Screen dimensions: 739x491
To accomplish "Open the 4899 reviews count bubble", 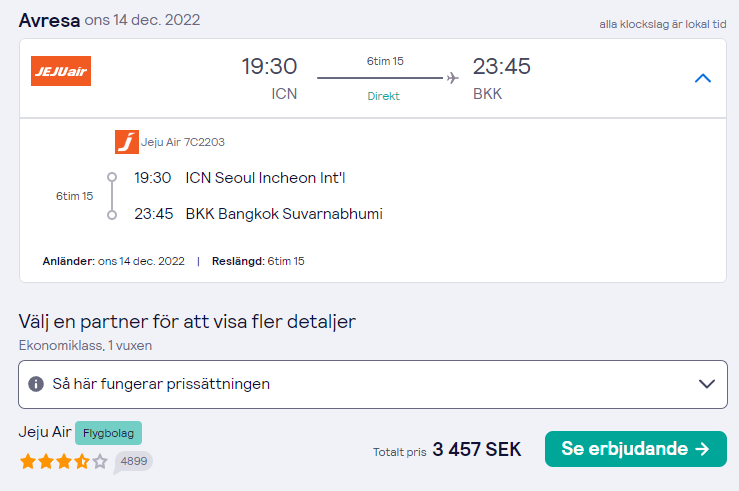I will tap(133, 461).
